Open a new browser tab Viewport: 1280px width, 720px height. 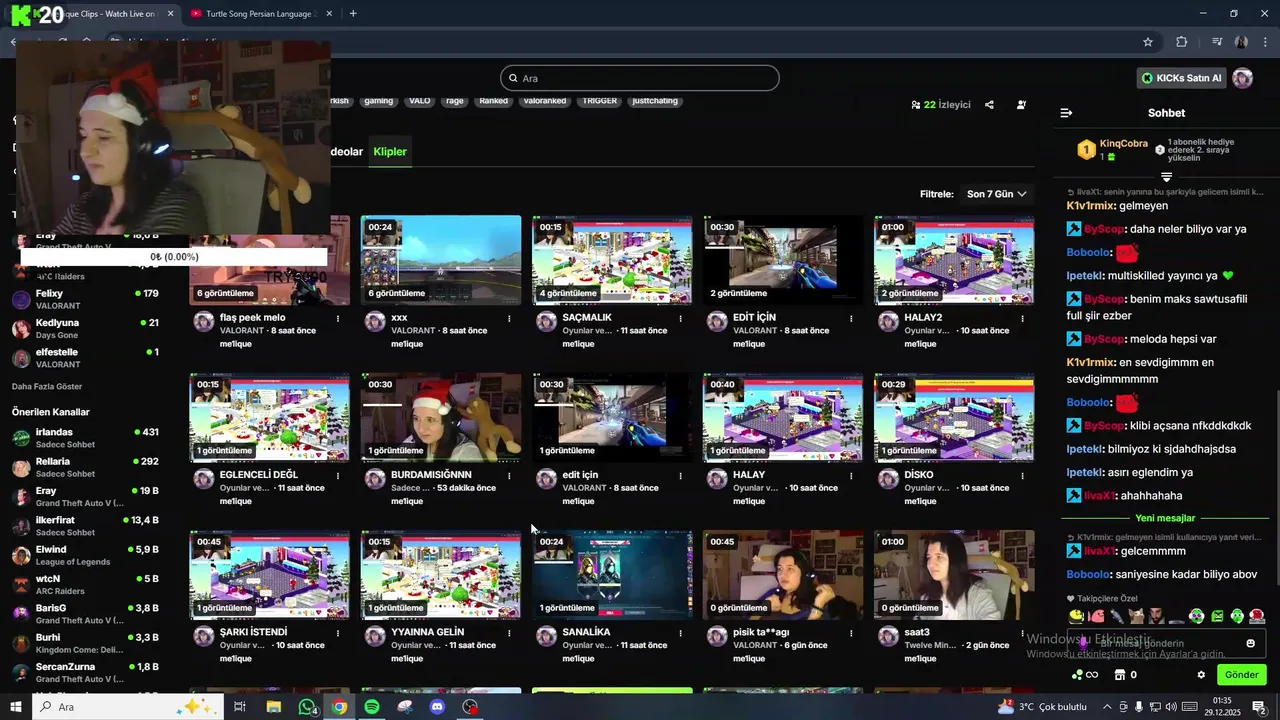click(x=353, y=14)
